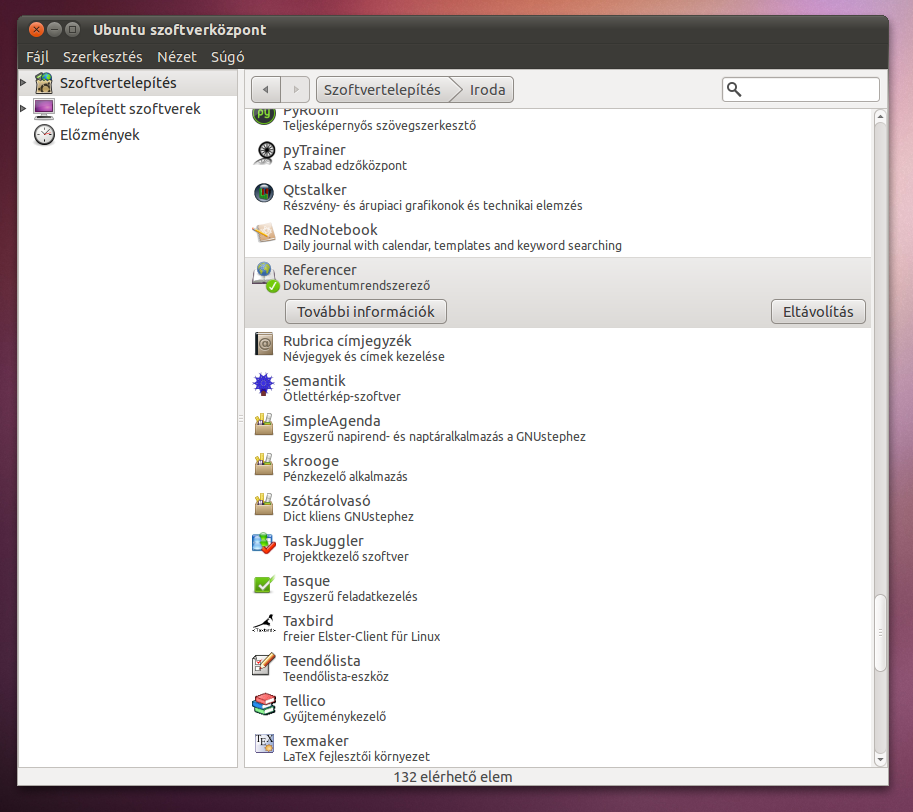Select Telepített szoftverek in the sidebar
This screenshot has width=913, height=812.
point(130,109)
